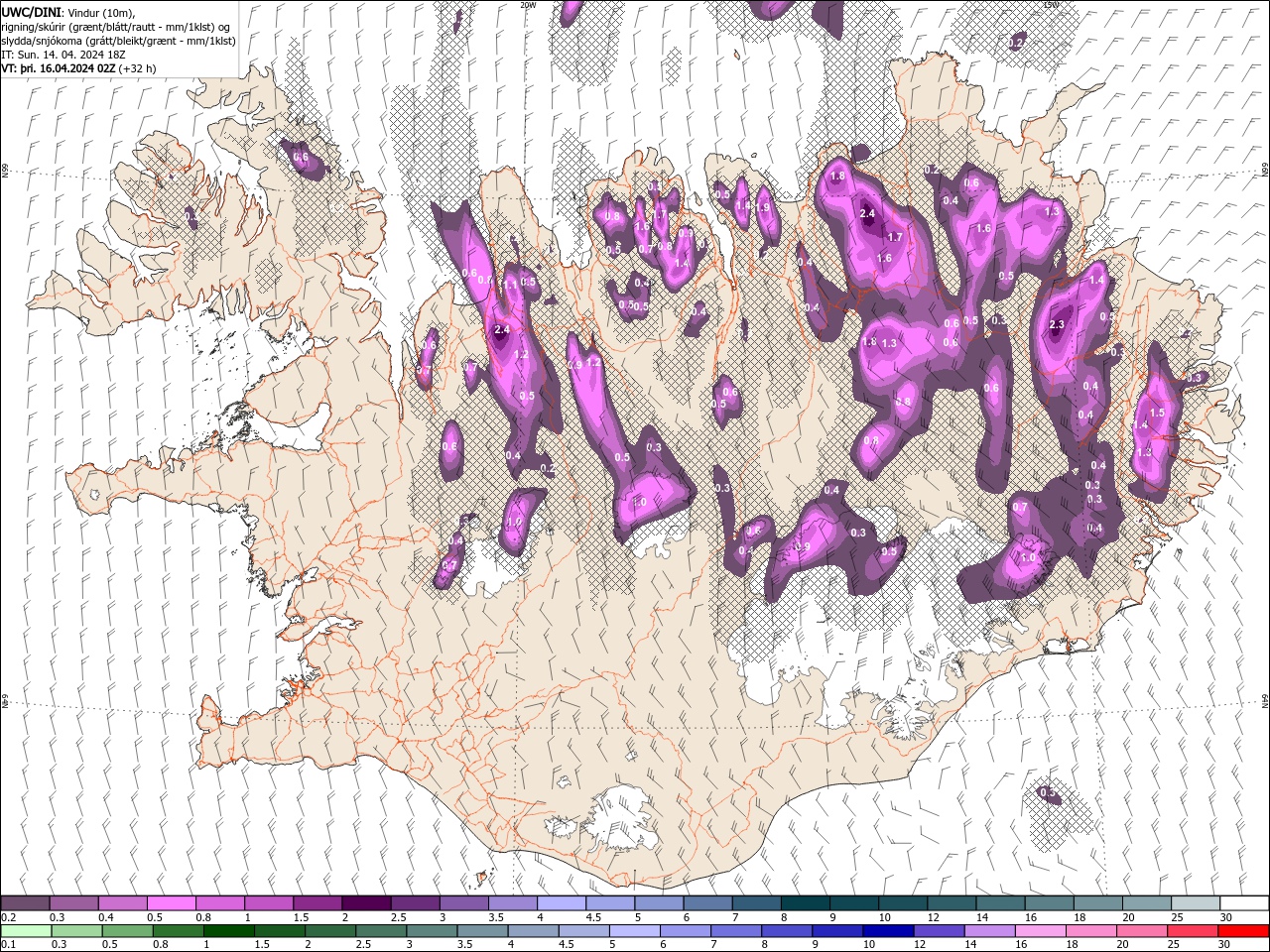Click the '20W' longitude label
The height and width of the screenshot is (952, 1270).
point(528,5)
